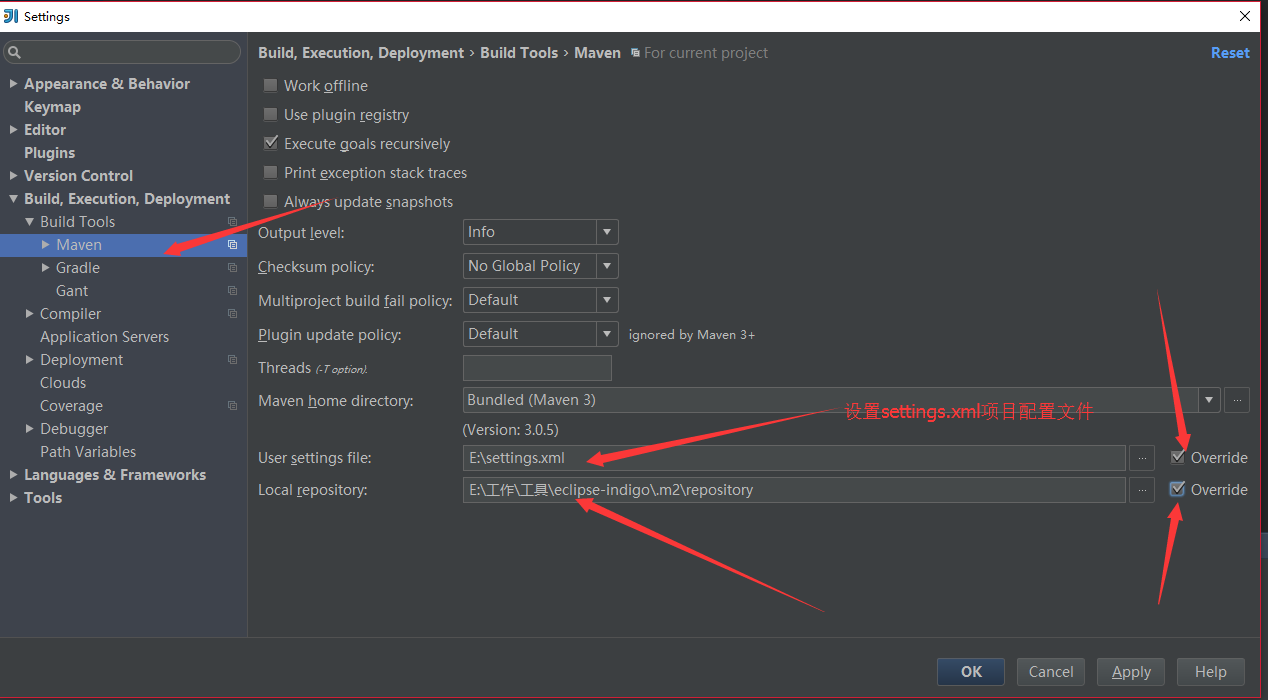This screenshot has height=700, width=1268.
Task: Browse for Maven home directory with ellipsis button
Action: click(x=1237, y=400)
